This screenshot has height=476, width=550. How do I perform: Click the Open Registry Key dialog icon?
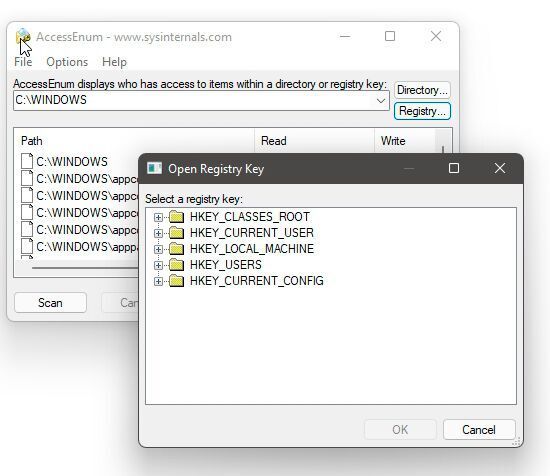(x=154, y=168)
